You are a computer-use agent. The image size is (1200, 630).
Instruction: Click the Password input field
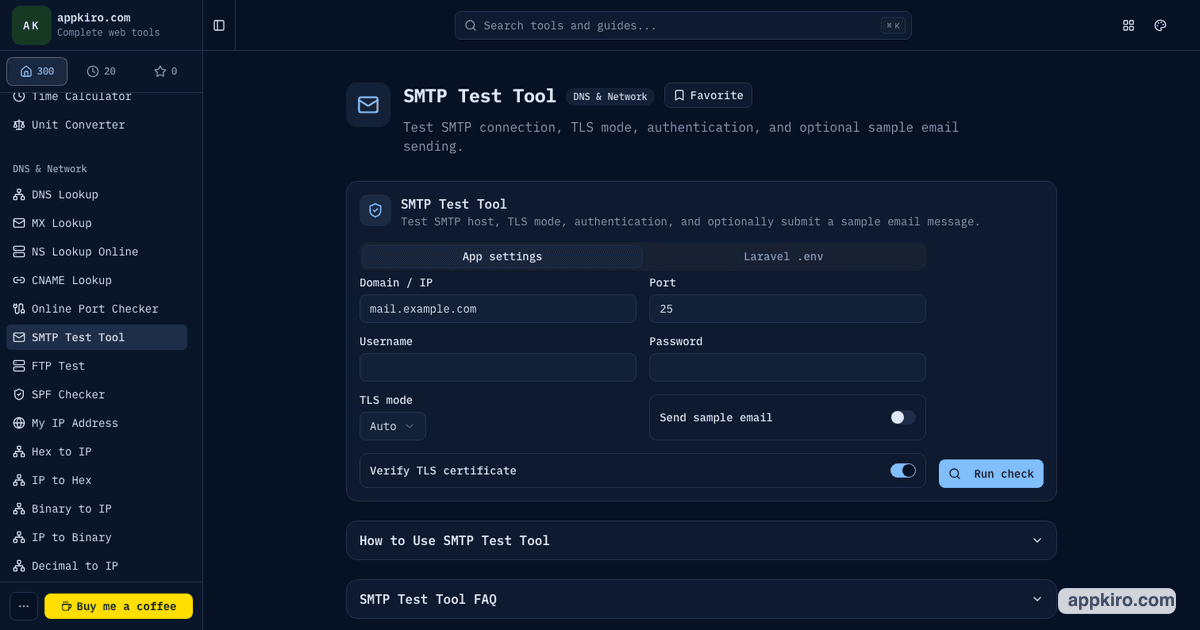(787, 367)
